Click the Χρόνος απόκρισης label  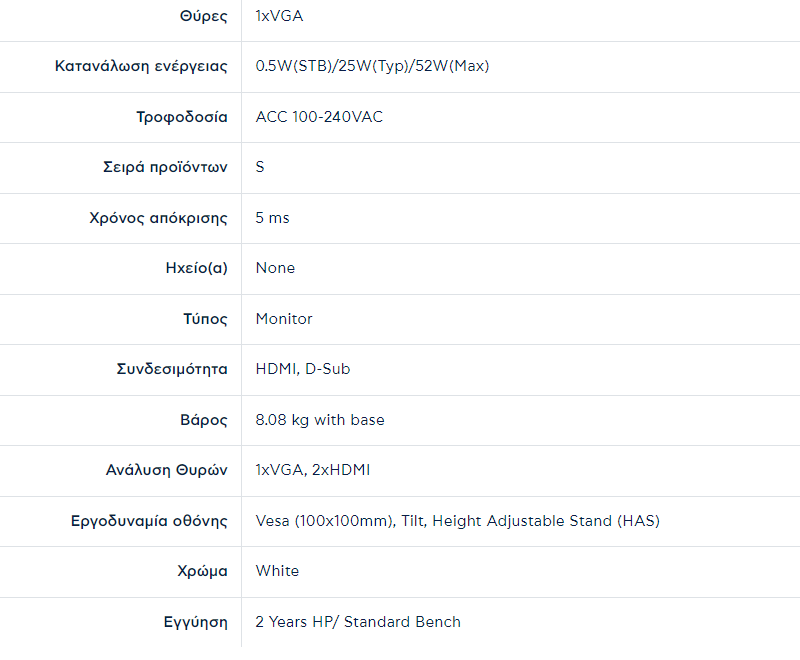coord(158,218)
